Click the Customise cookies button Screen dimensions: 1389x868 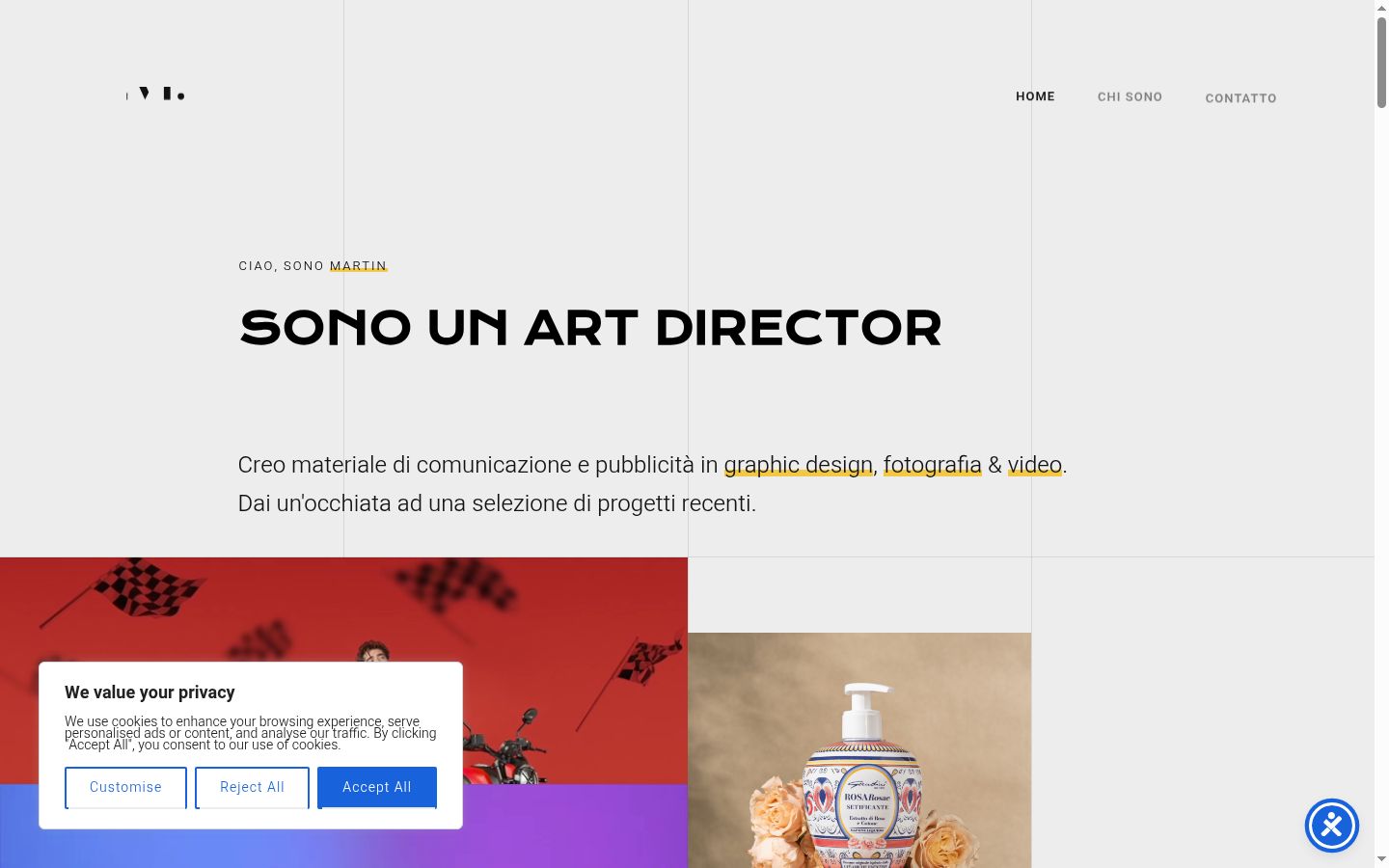[x=125, y=788]
